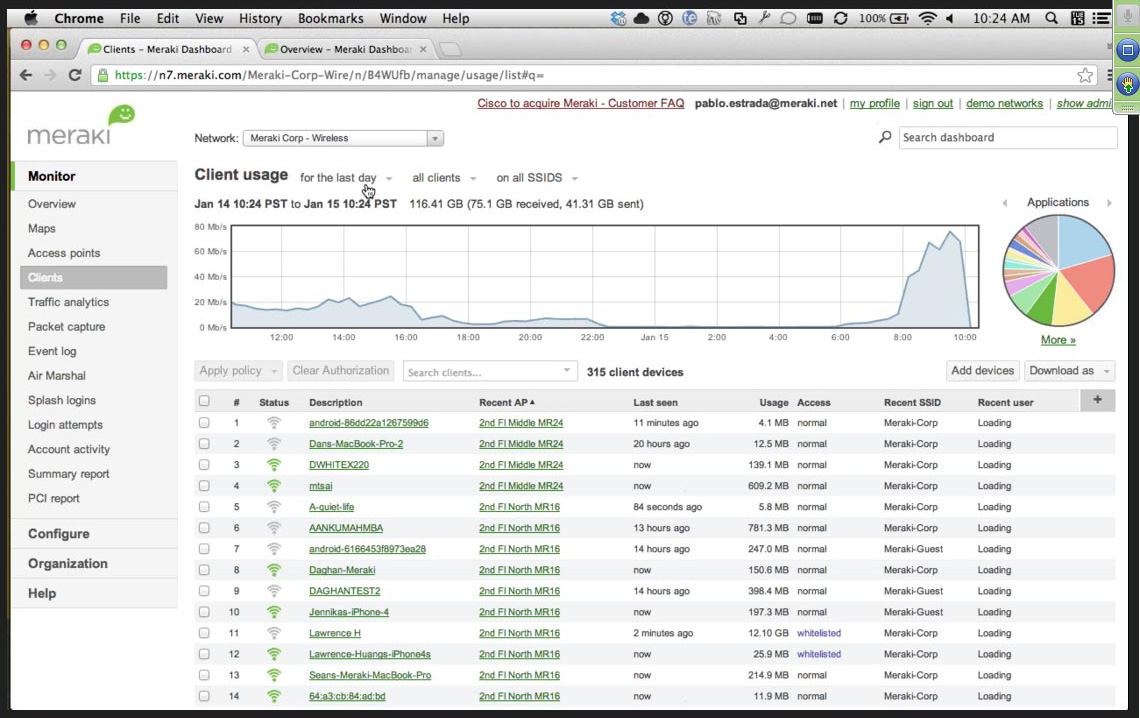Go to Access points in sidebar
Screen dimensions: 1140x718
[x=64, y=253]
